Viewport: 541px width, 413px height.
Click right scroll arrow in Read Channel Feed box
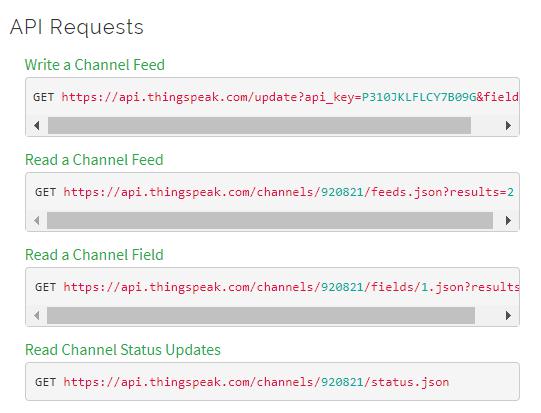[x=508, y=220]
